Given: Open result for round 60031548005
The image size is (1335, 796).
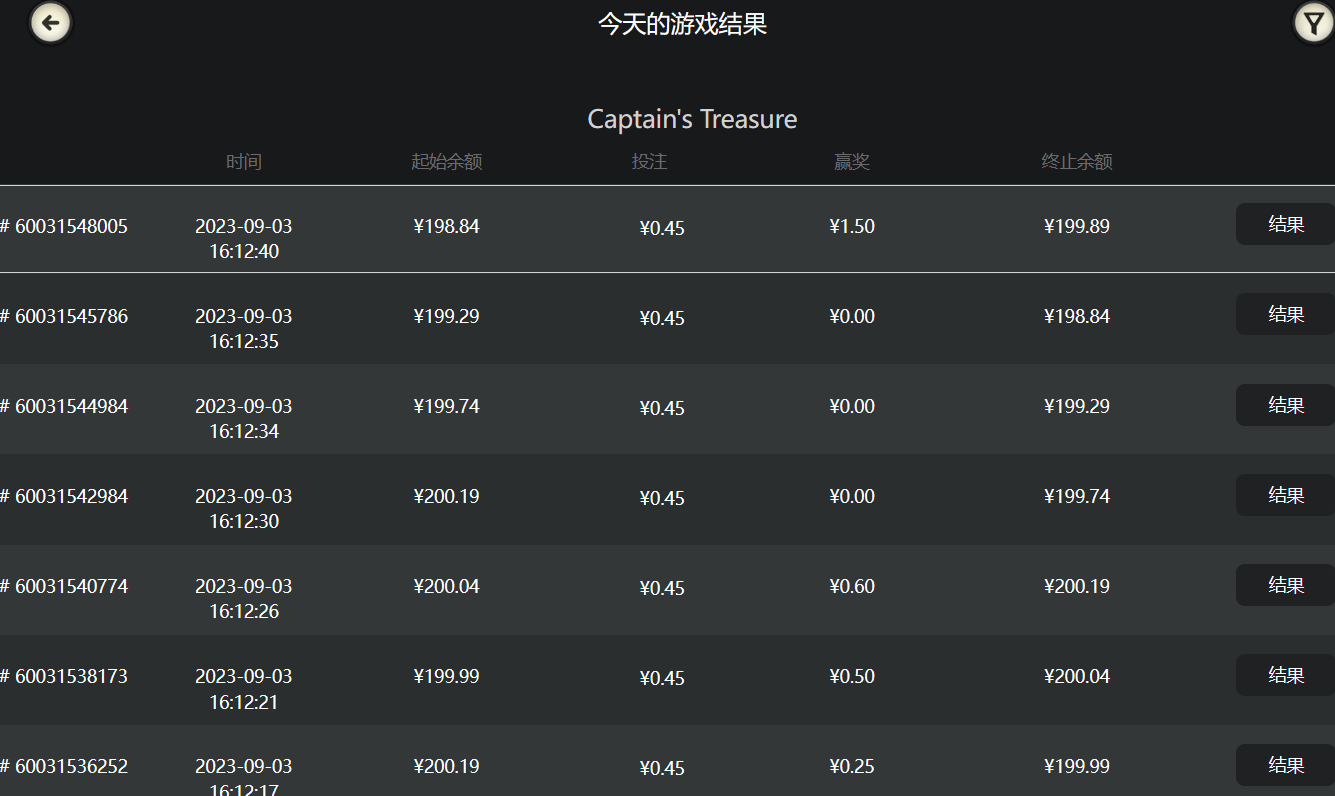Looking at the screenshot, I should pyautogui.click(x=1285, y=225).
